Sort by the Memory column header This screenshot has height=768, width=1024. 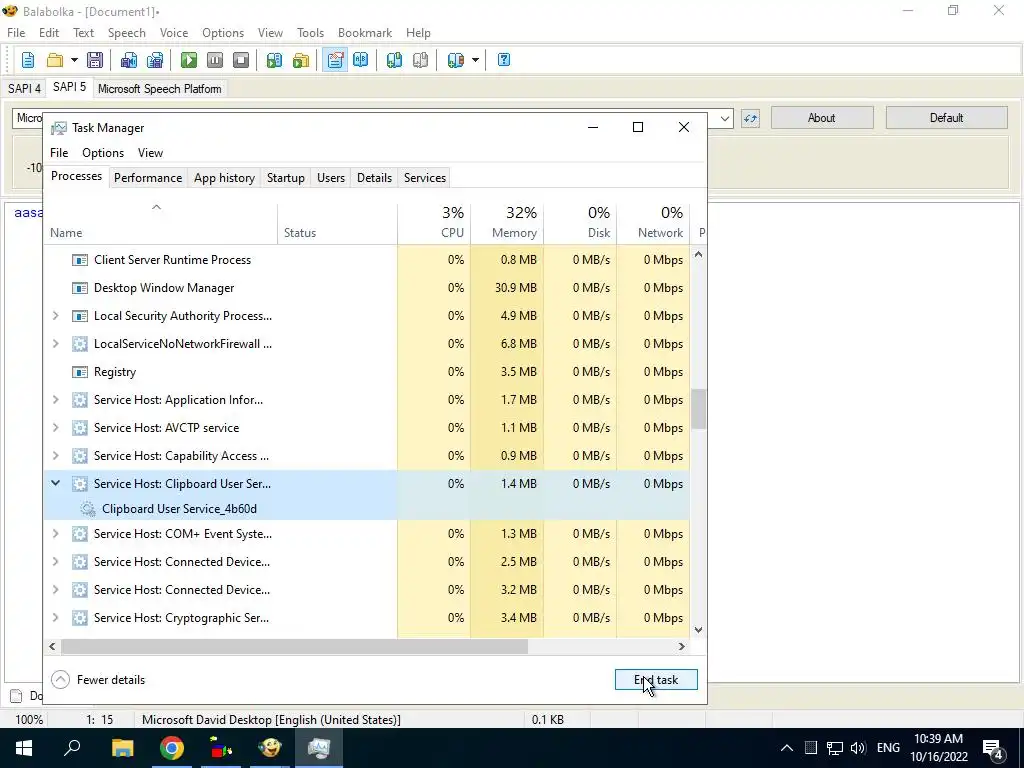click(x=507, y=223)
